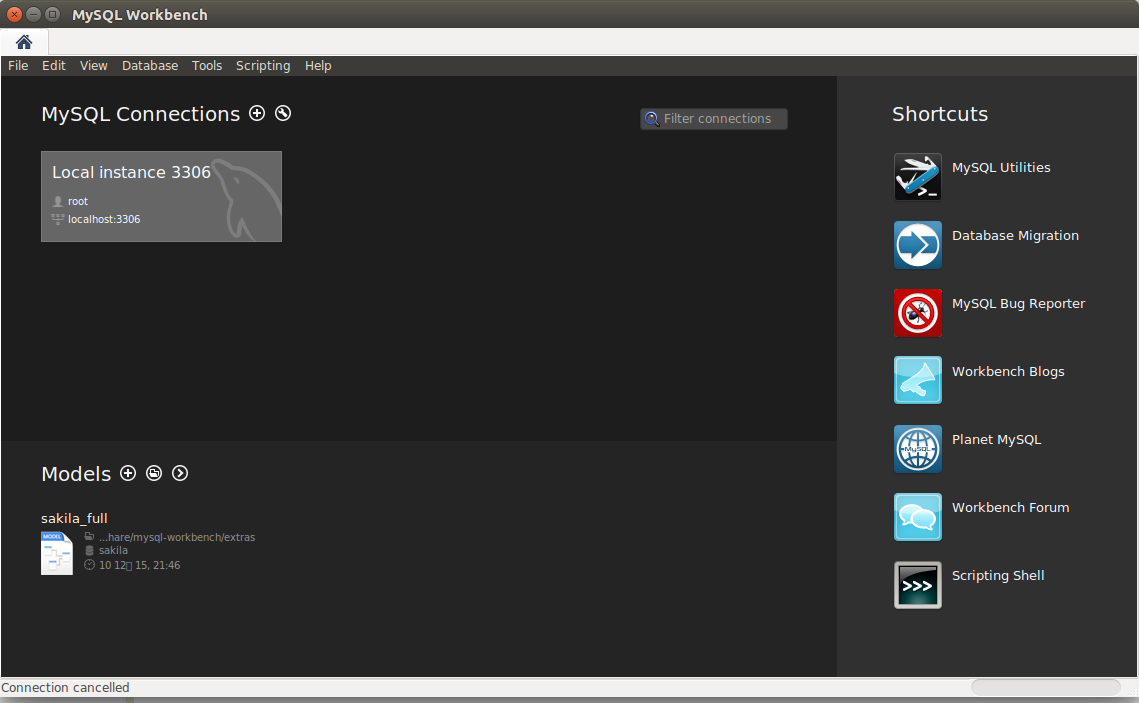Open the Database menu
The width and height of the screenshot is (1139, 703).
pos(150,65)
